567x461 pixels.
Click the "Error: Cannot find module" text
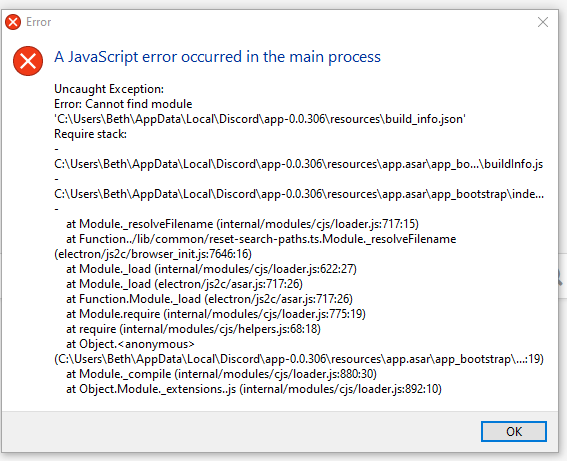tap(123, 104)
